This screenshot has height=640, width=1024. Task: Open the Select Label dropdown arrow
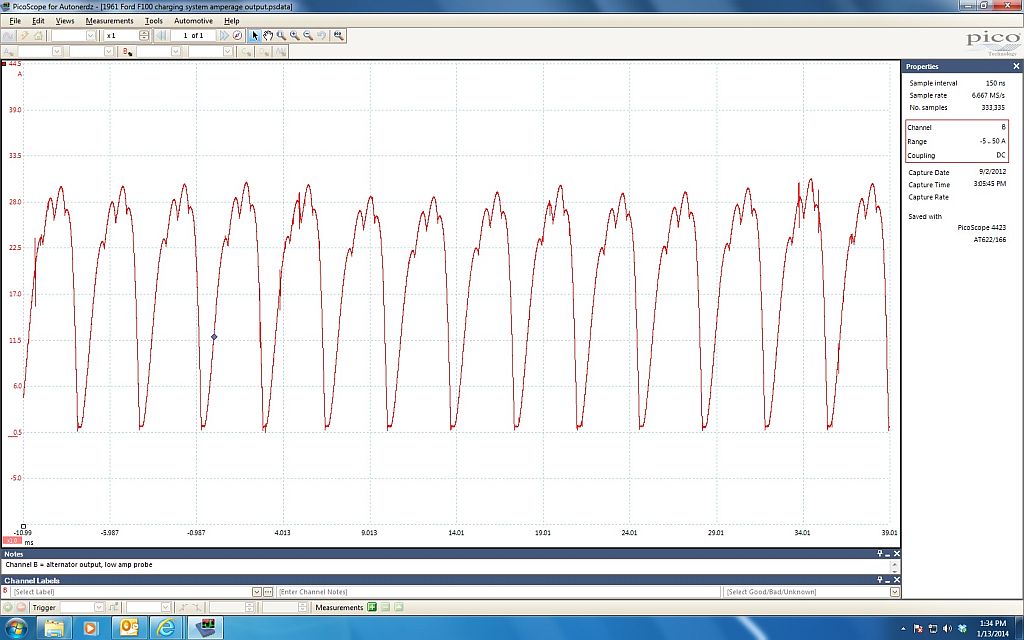pos(257,592)
